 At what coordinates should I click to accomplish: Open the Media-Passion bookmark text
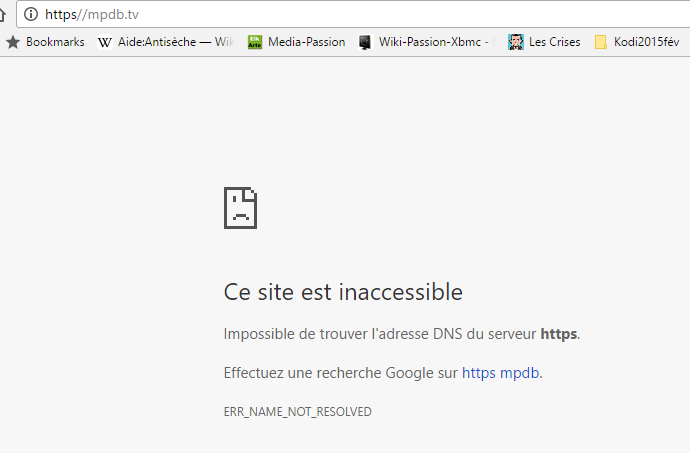307,42
